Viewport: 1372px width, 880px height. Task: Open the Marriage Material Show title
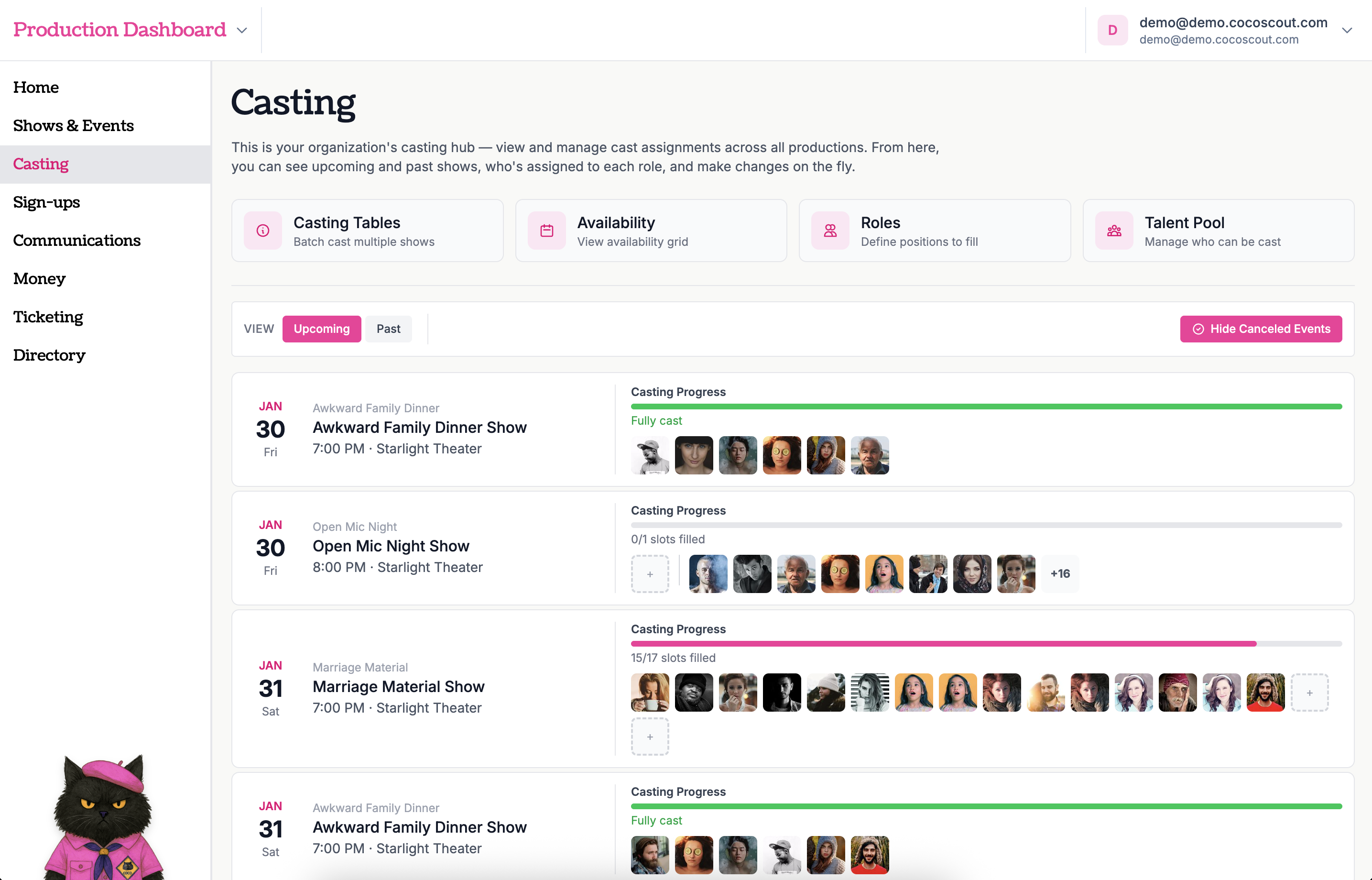398,686
